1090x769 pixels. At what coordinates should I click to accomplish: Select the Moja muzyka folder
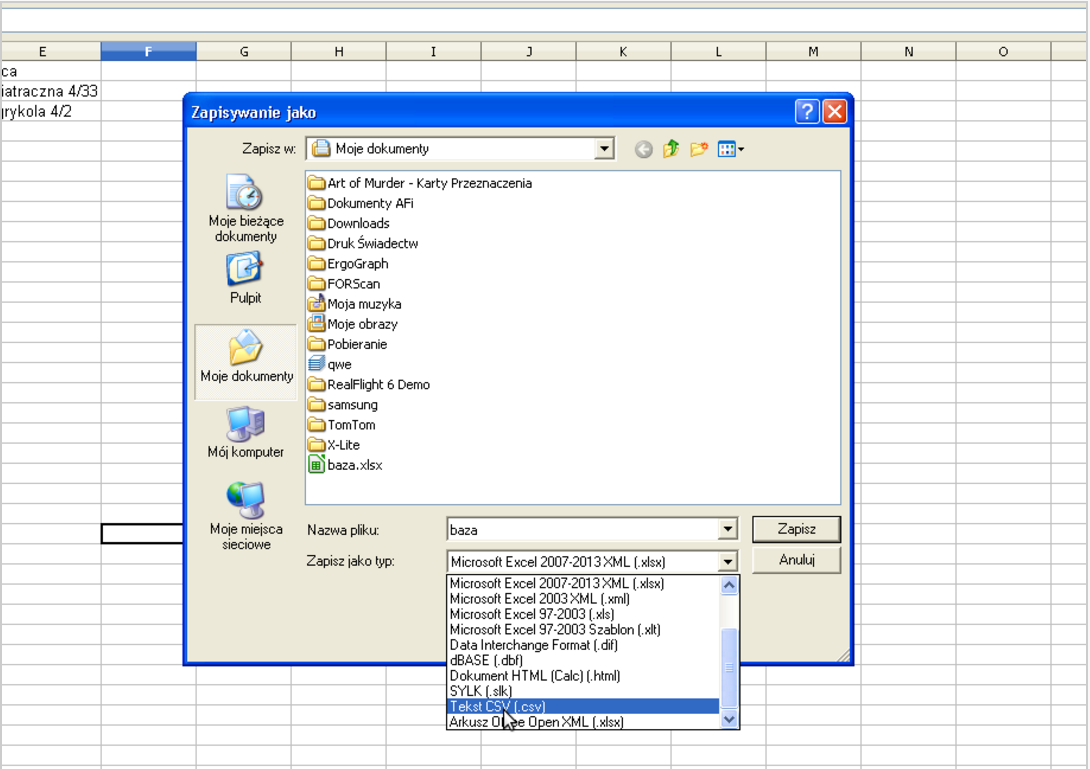click(x=355, y=304)
